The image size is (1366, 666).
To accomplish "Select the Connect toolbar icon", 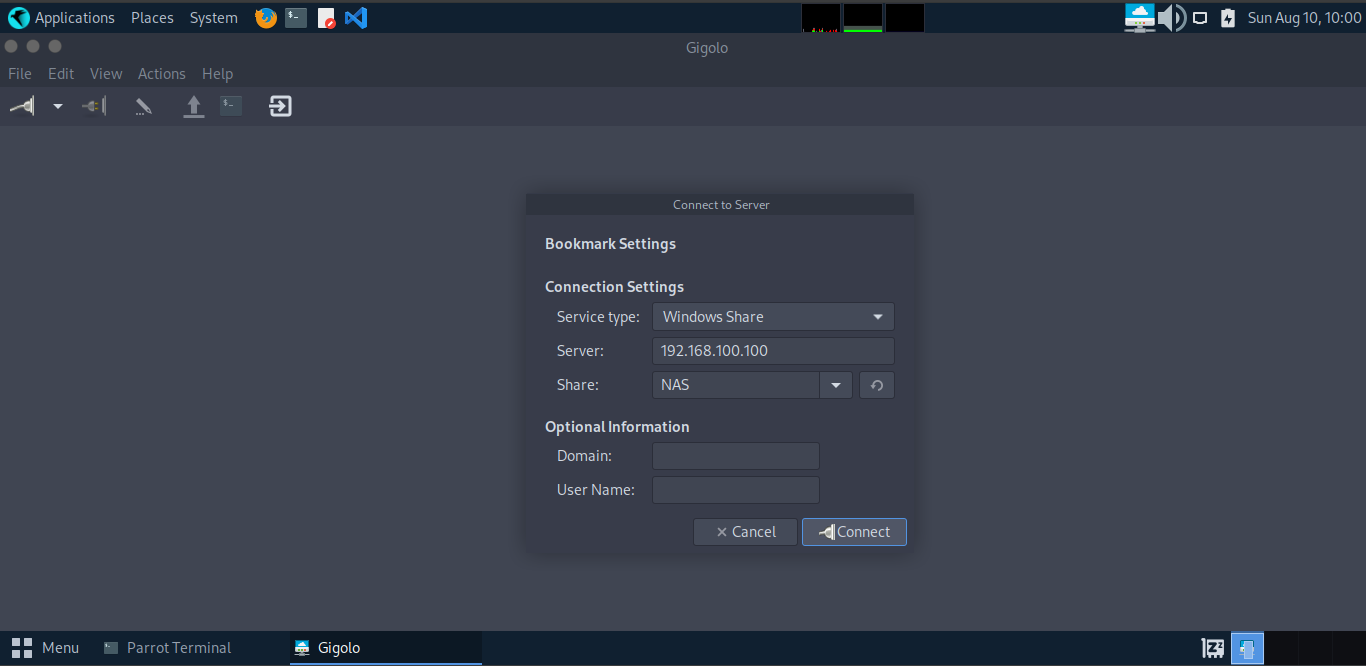I will click(x=21, y=105).
